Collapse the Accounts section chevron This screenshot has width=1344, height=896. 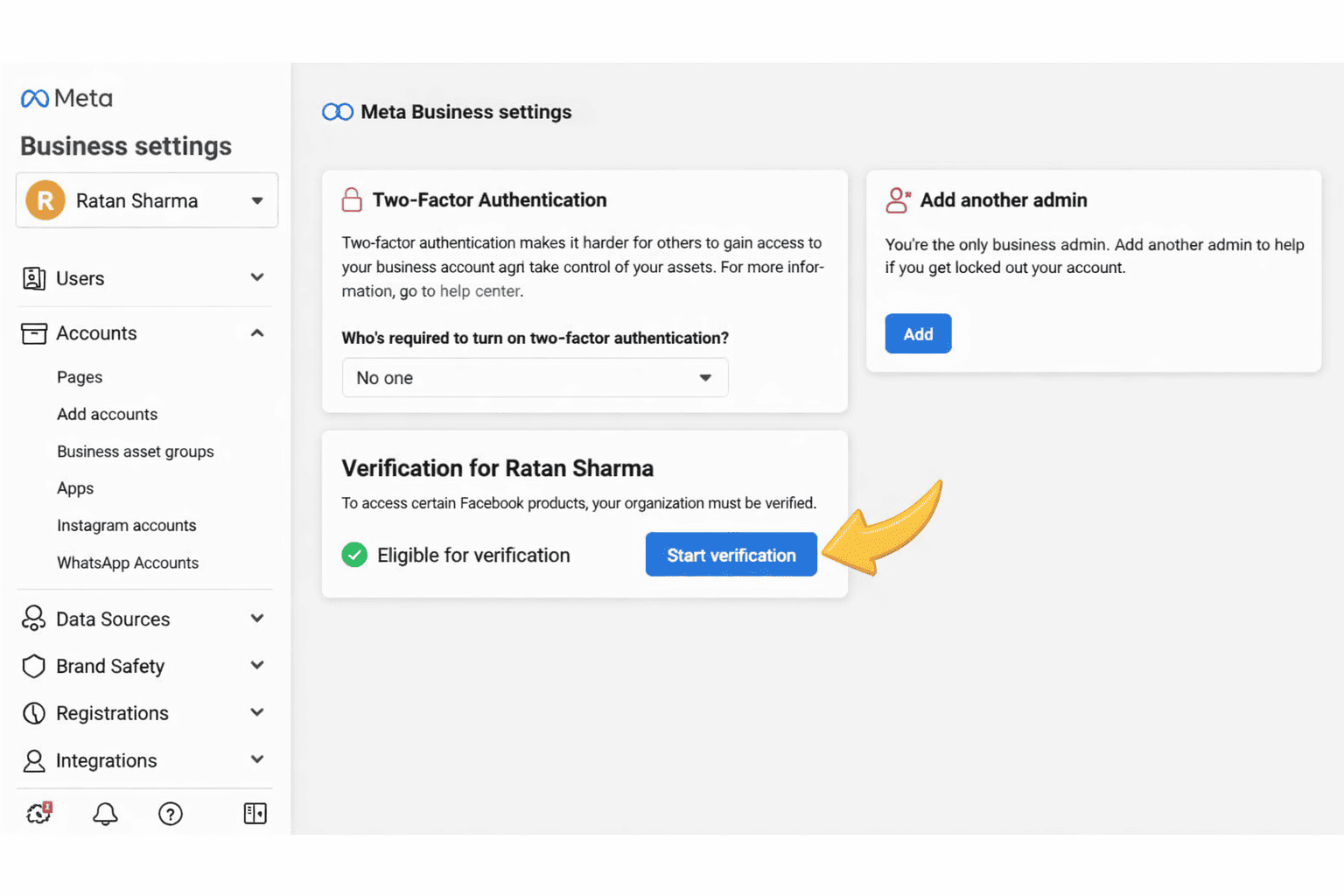(x=257, y=332)
